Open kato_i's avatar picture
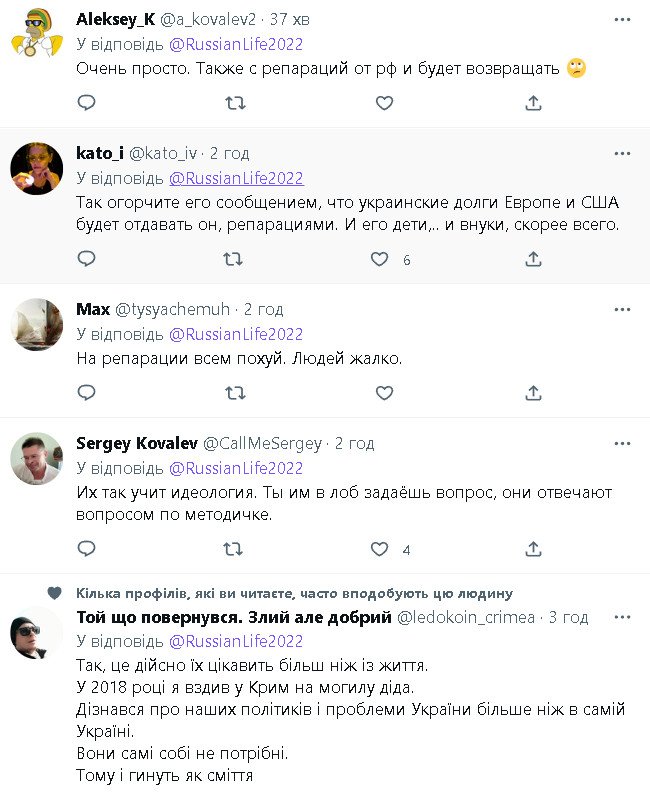 coord(37,169)
